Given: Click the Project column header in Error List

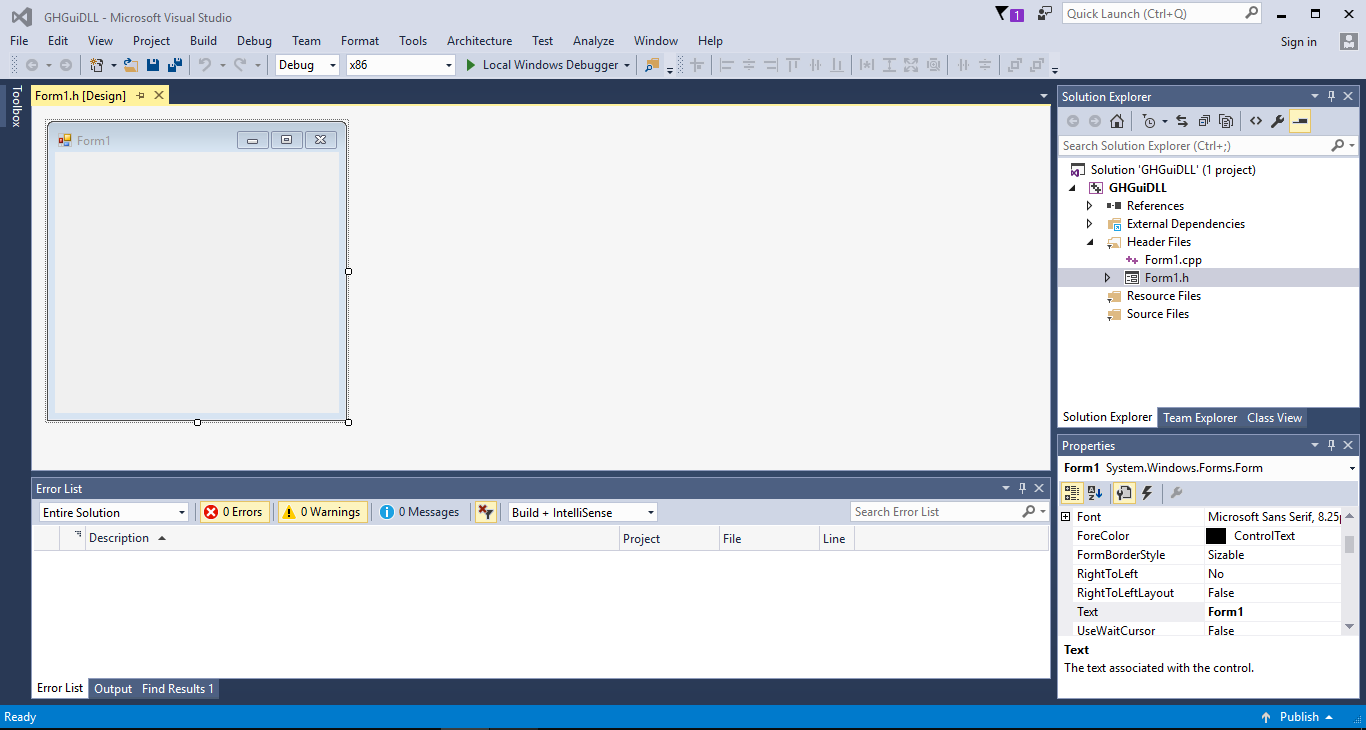Looking at the screenshot, I should click(669, 538).
